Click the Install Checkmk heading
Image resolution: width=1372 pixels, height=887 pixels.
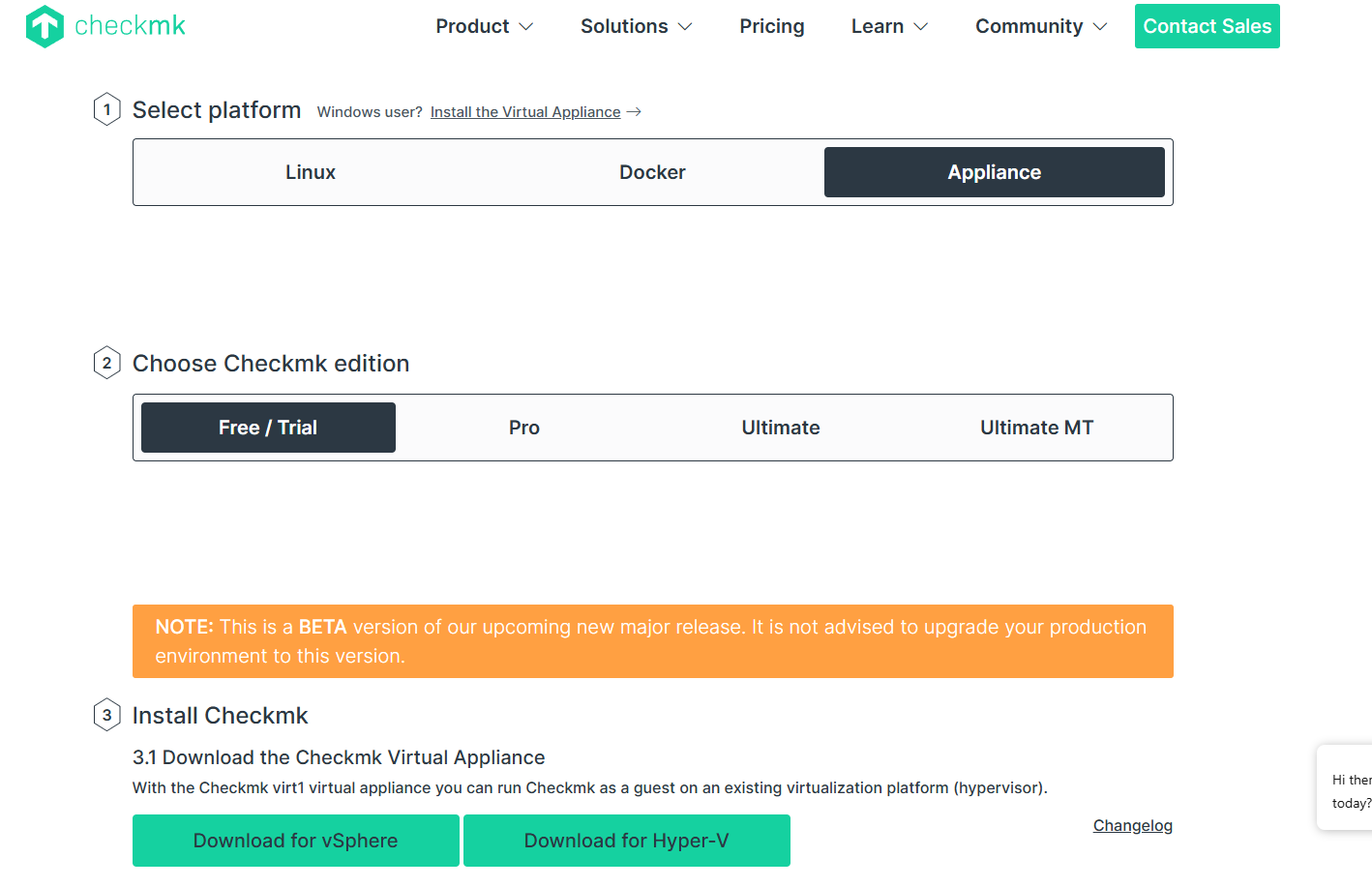click(221, 716)
